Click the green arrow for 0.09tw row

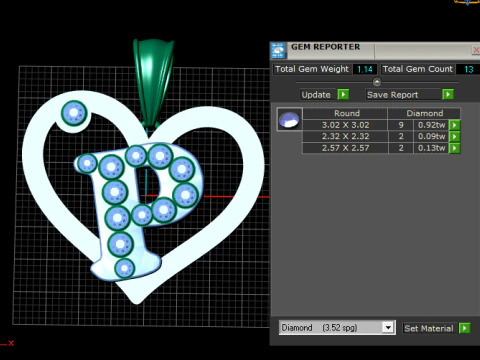coord(455,137)
